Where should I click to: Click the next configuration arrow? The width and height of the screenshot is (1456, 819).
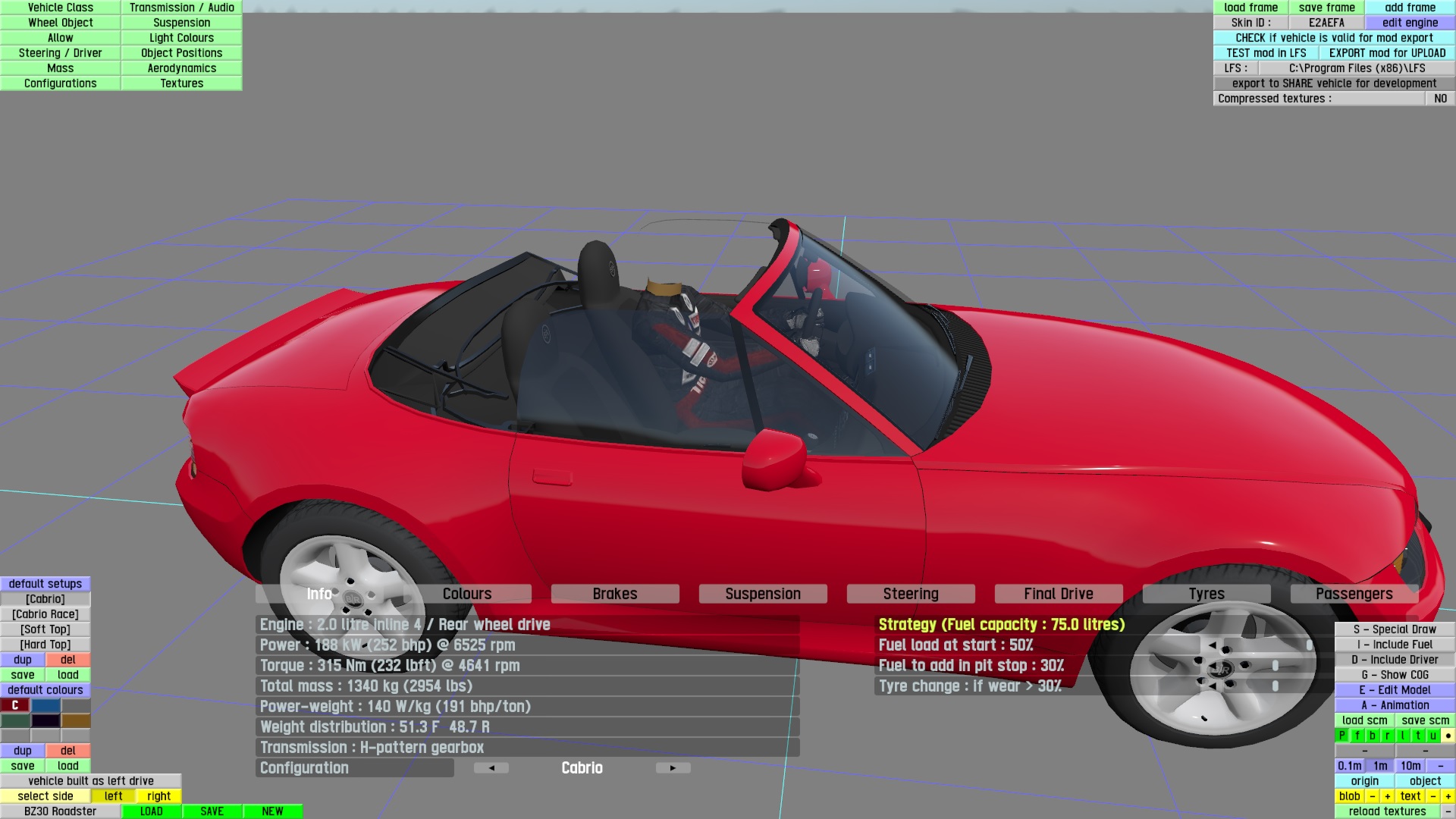tap(673, 768)
